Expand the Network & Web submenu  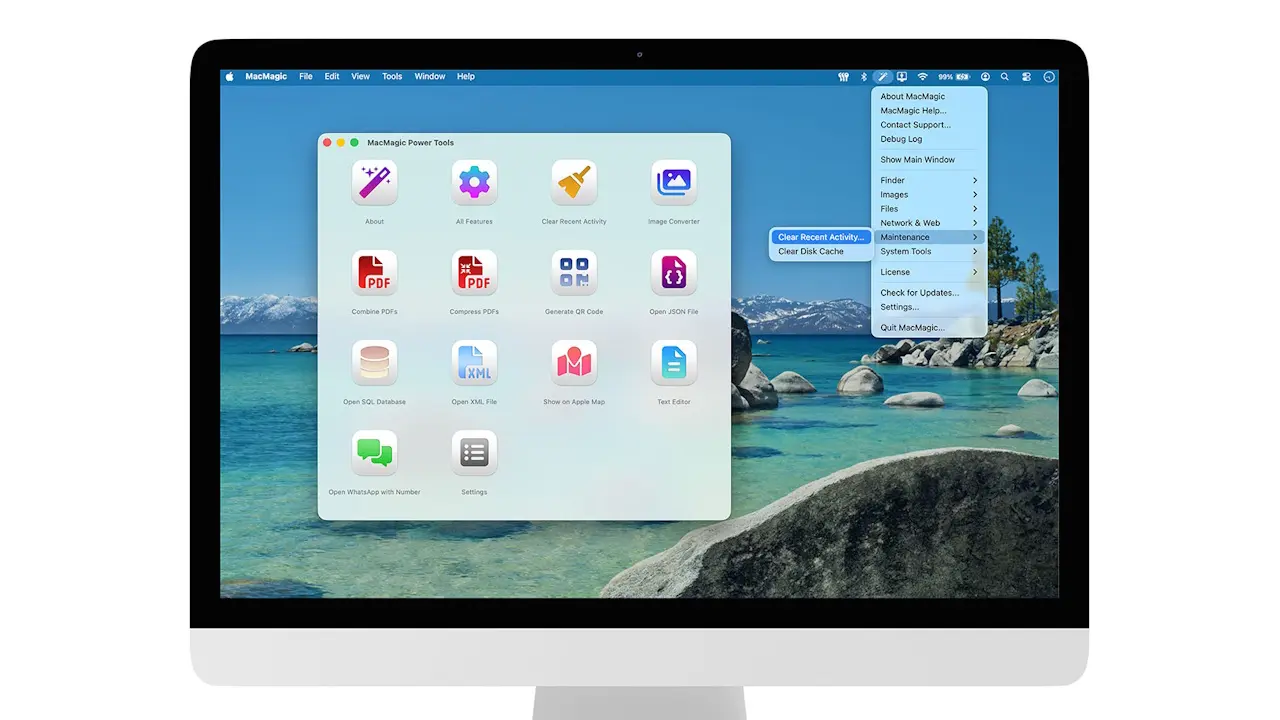pos(929,223)
